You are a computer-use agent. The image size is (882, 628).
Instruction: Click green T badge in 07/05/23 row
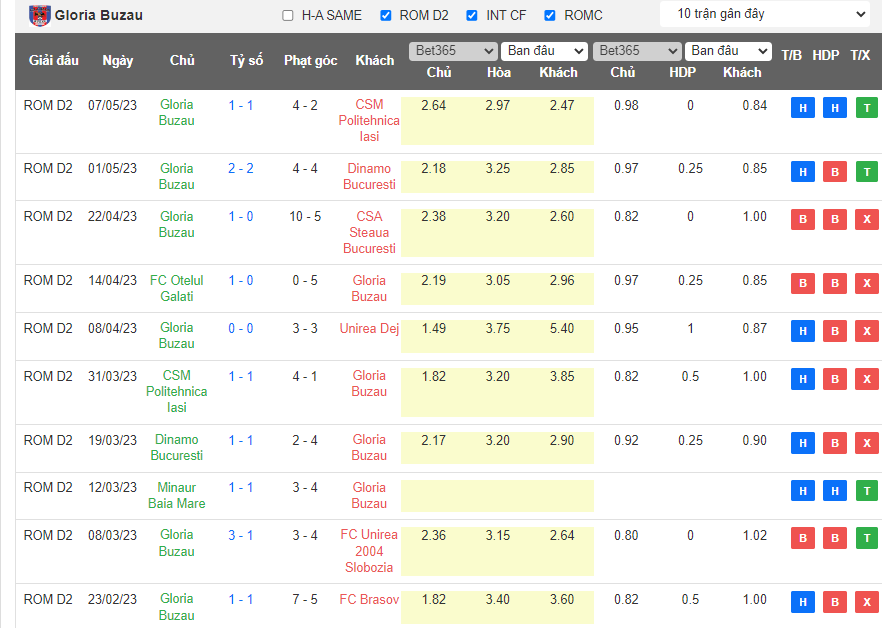click(x=866, y=108)
